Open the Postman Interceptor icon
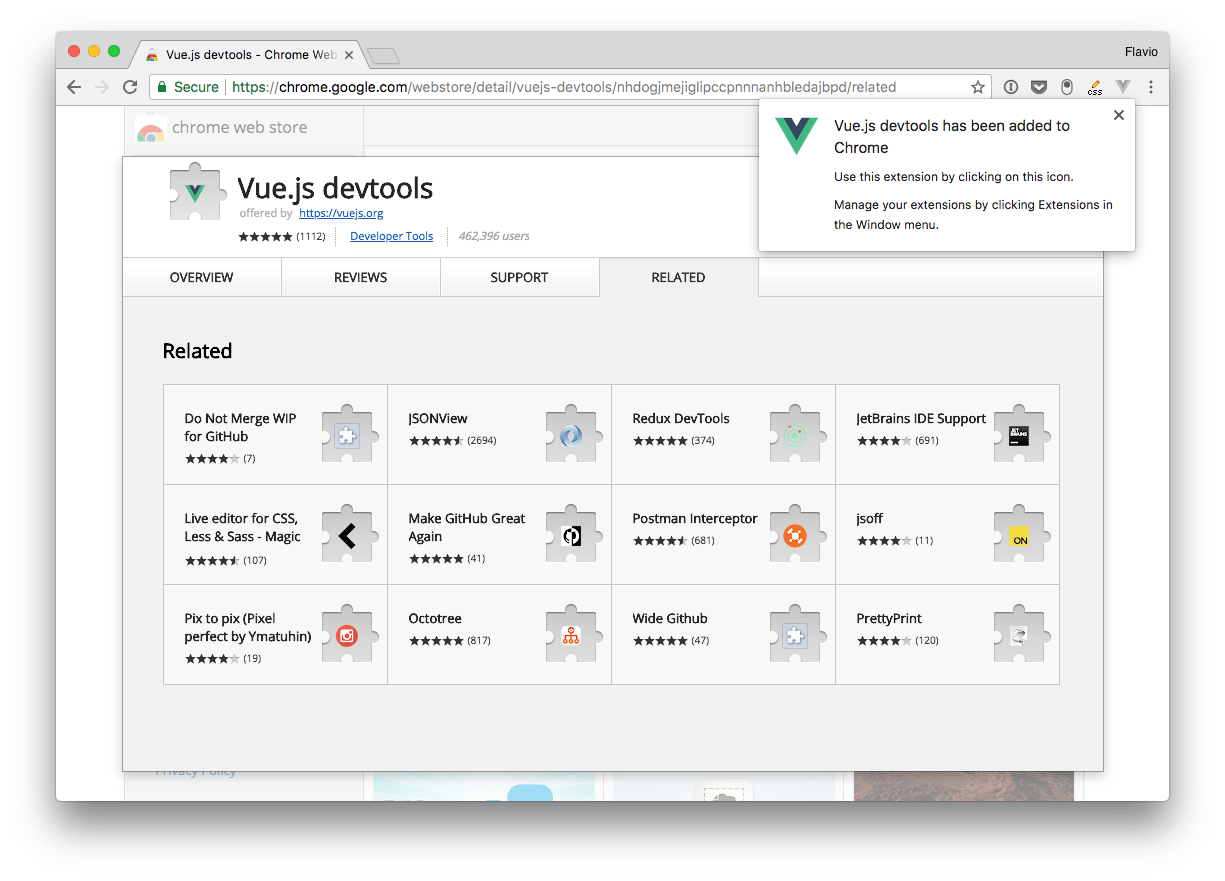The image size is (1225, 881). (x=796, y=534)
